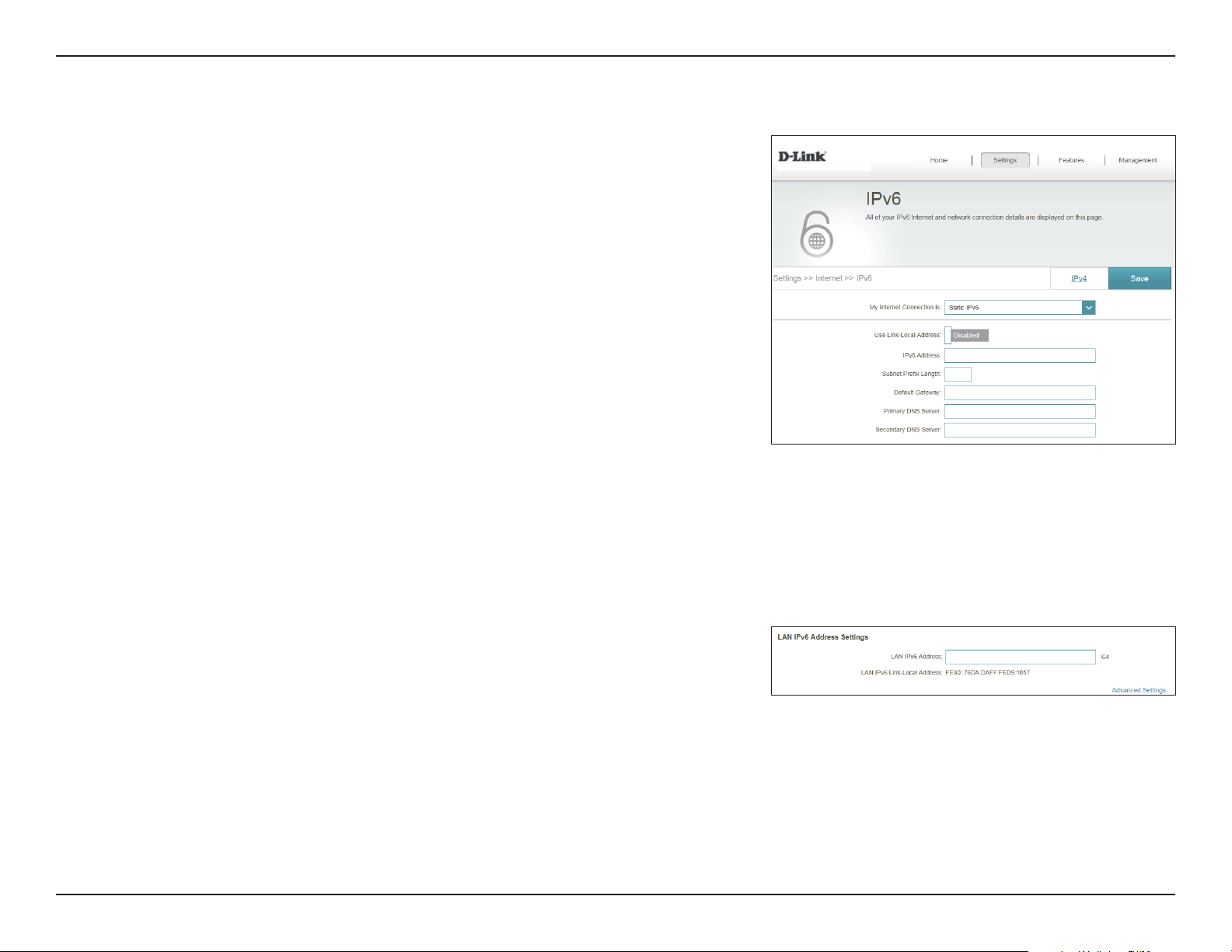Click the Primary DNS Server field
The width and height of the screenshot is (1232, 952).
click(x=1020, y=411)
